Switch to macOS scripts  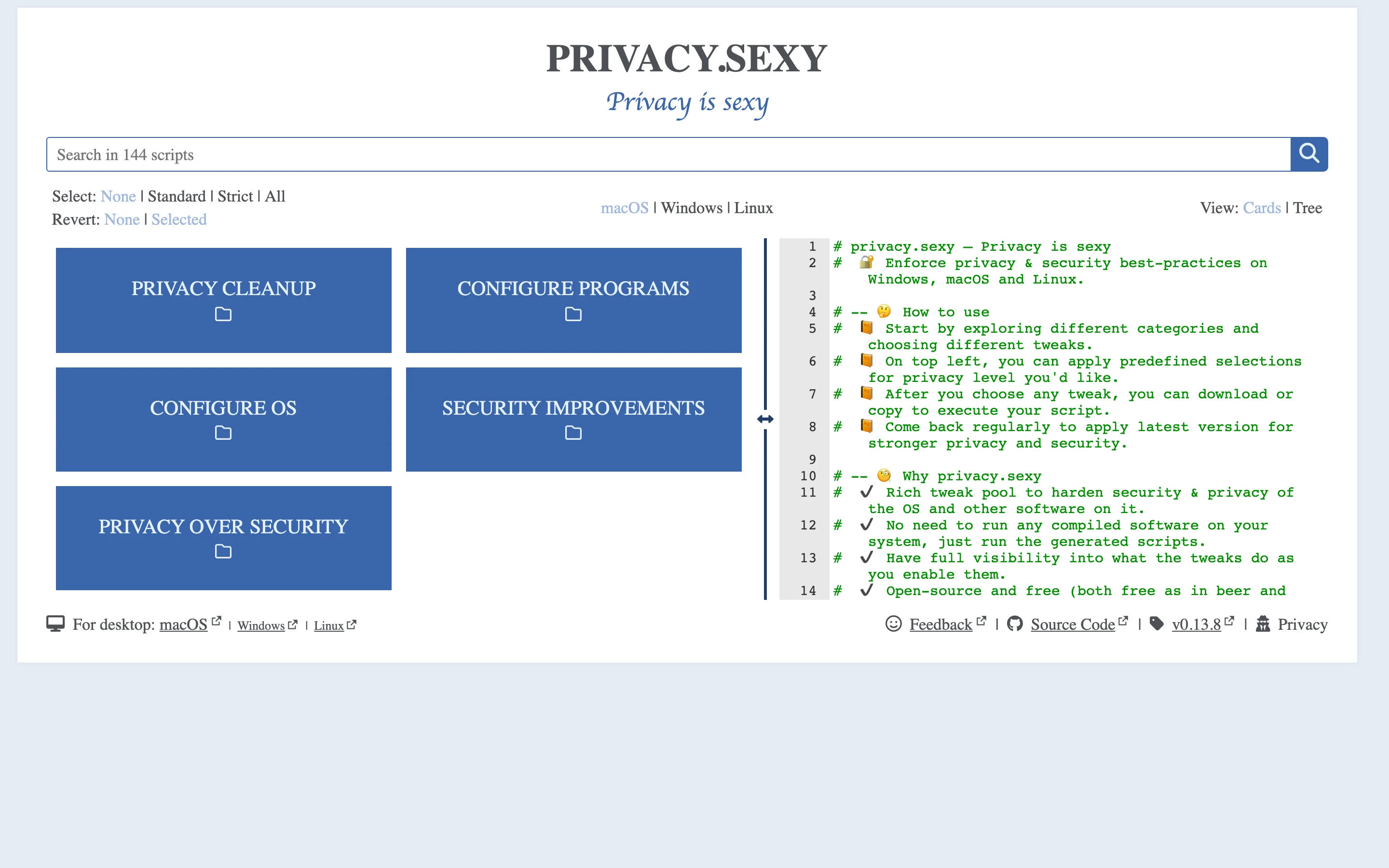click(x=625, y=208)
